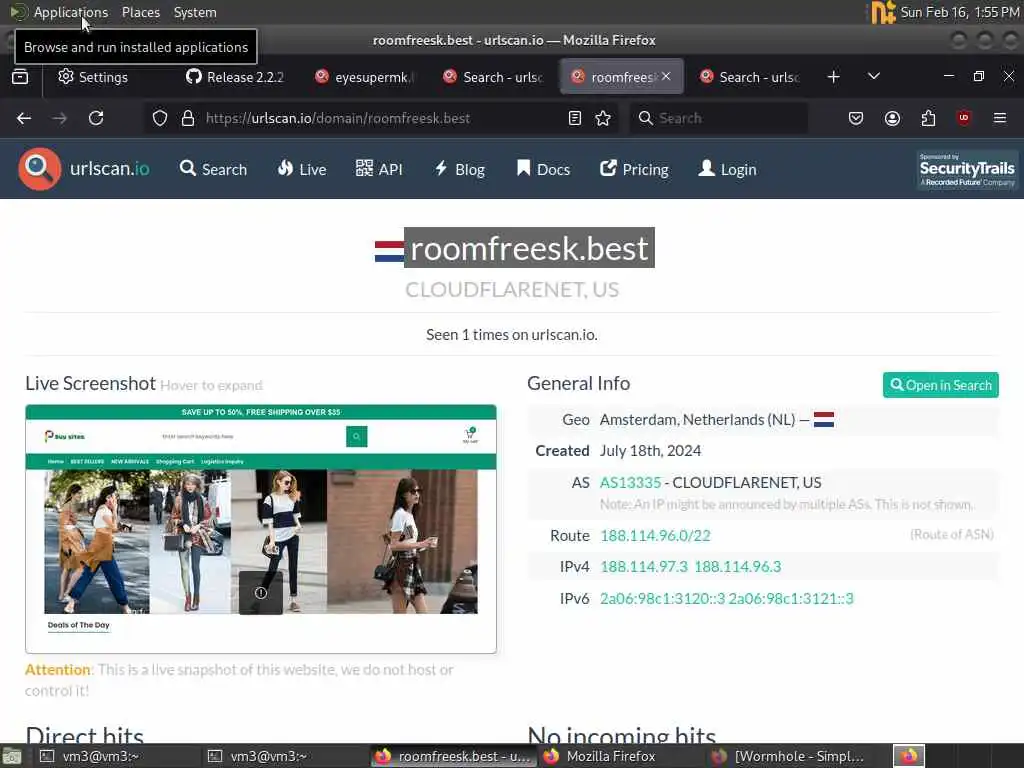This screenshot has width=1024, height=768.
Task: Expand the list all tabs chevron
Action: coord(874,76)
